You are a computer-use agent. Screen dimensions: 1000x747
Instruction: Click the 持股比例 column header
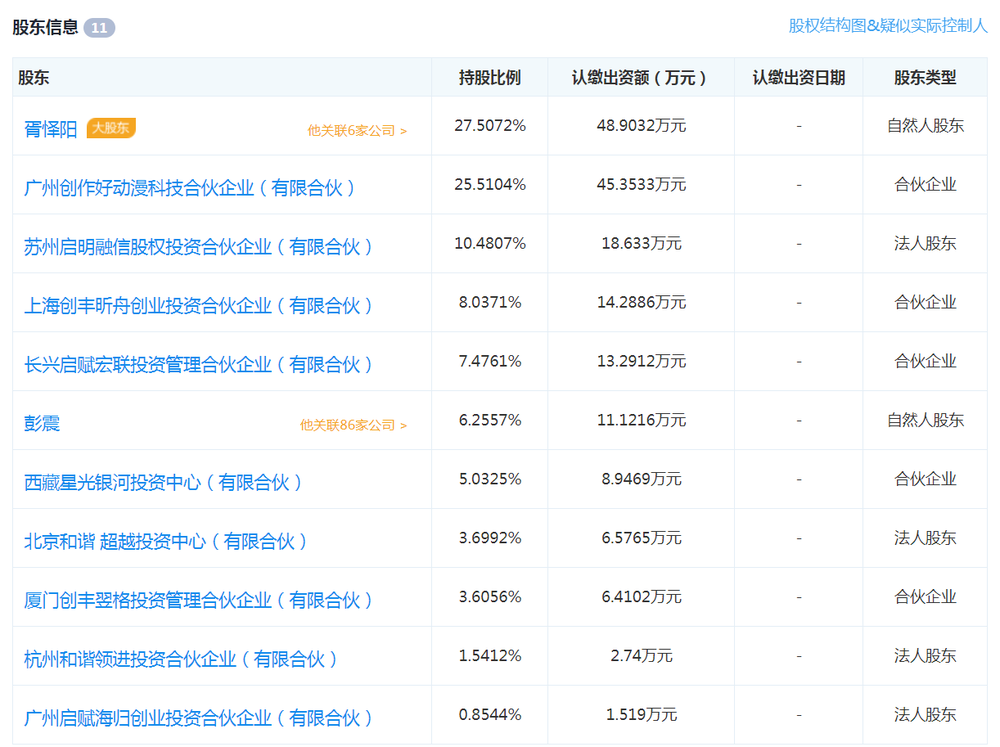(x=490, y=78)
